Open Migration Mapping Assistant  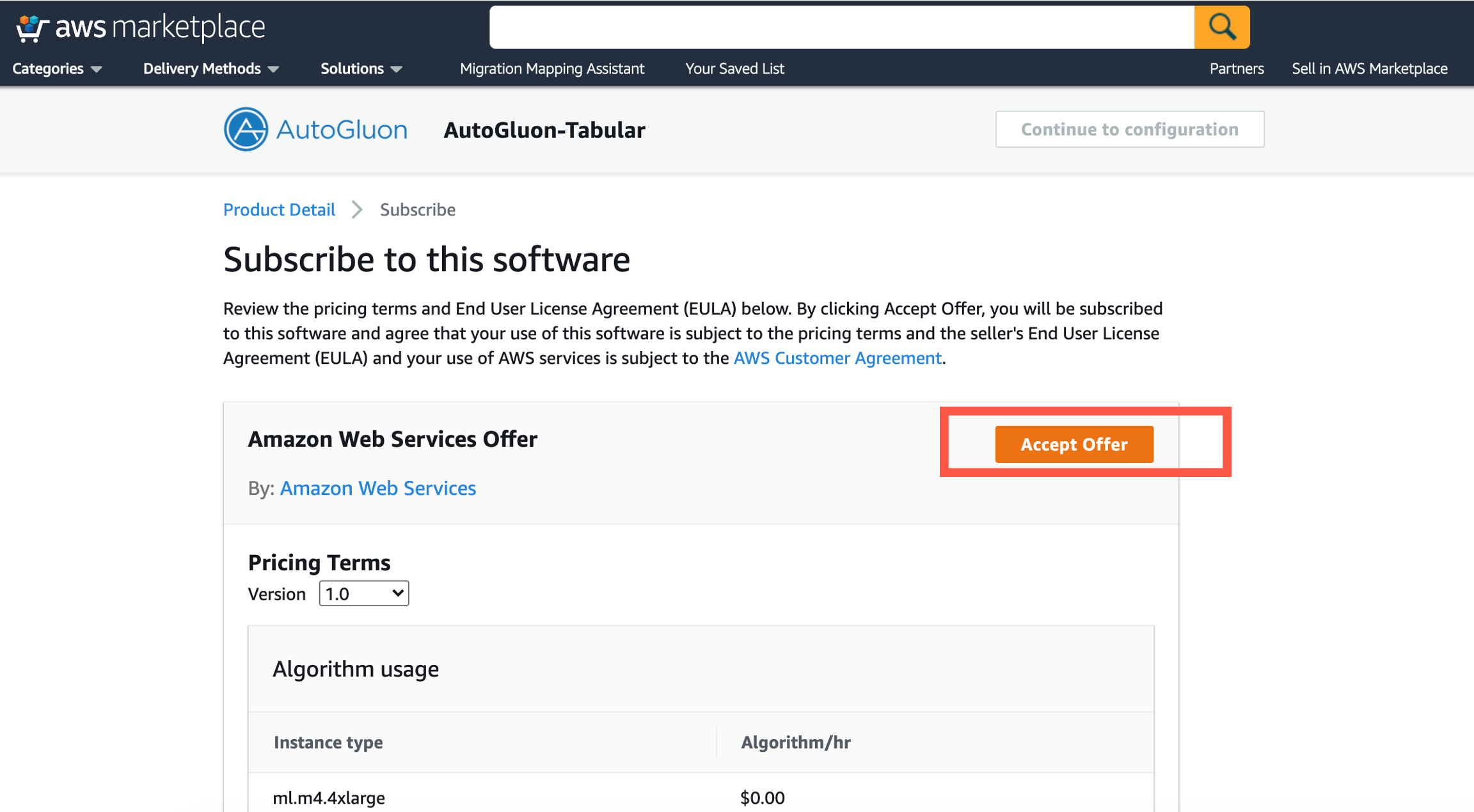pyautogui.click(x=551, y=69)
